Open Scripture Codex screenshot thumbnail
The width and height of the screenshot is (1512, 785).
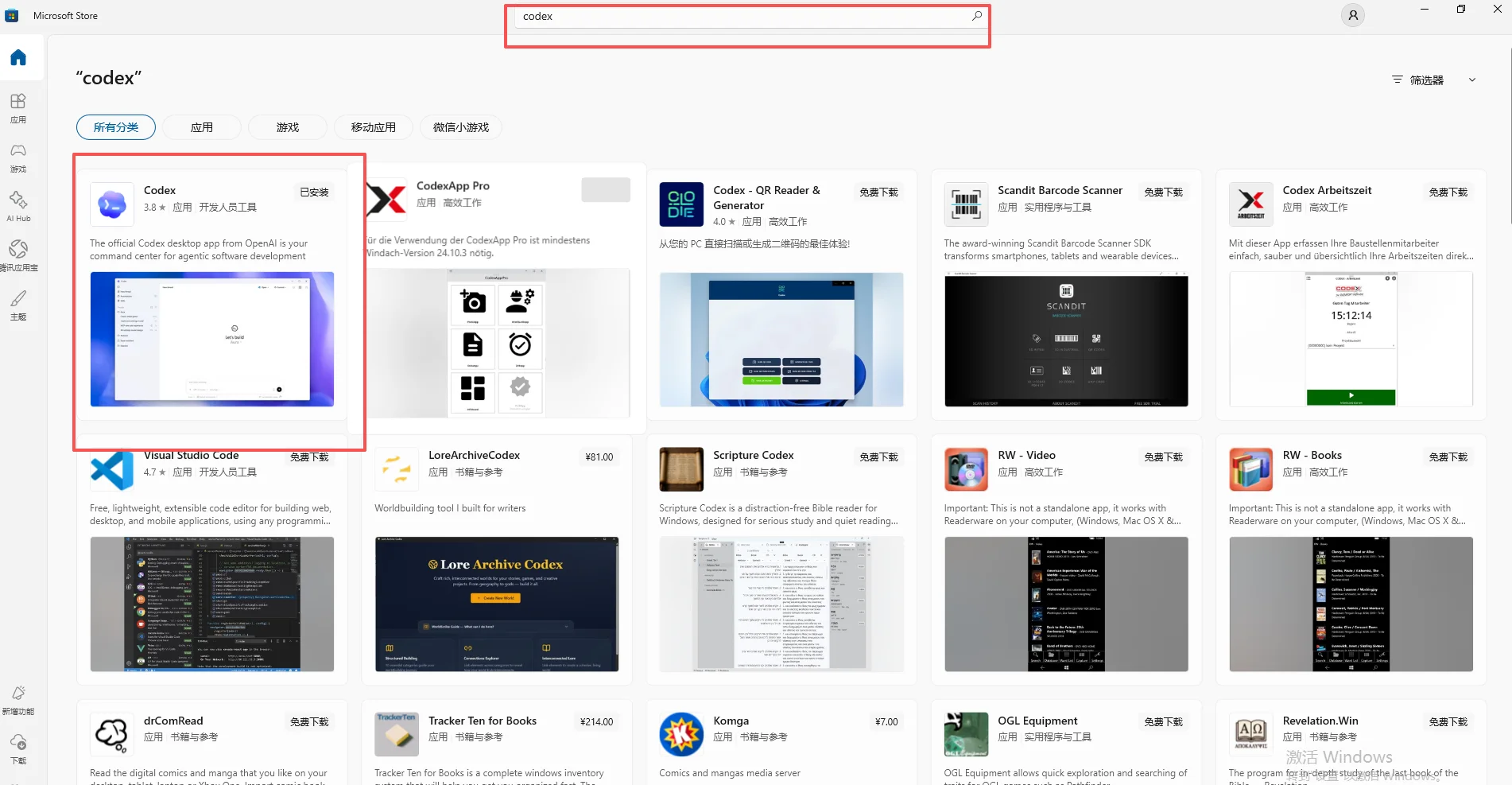click(x=781, y=604)
